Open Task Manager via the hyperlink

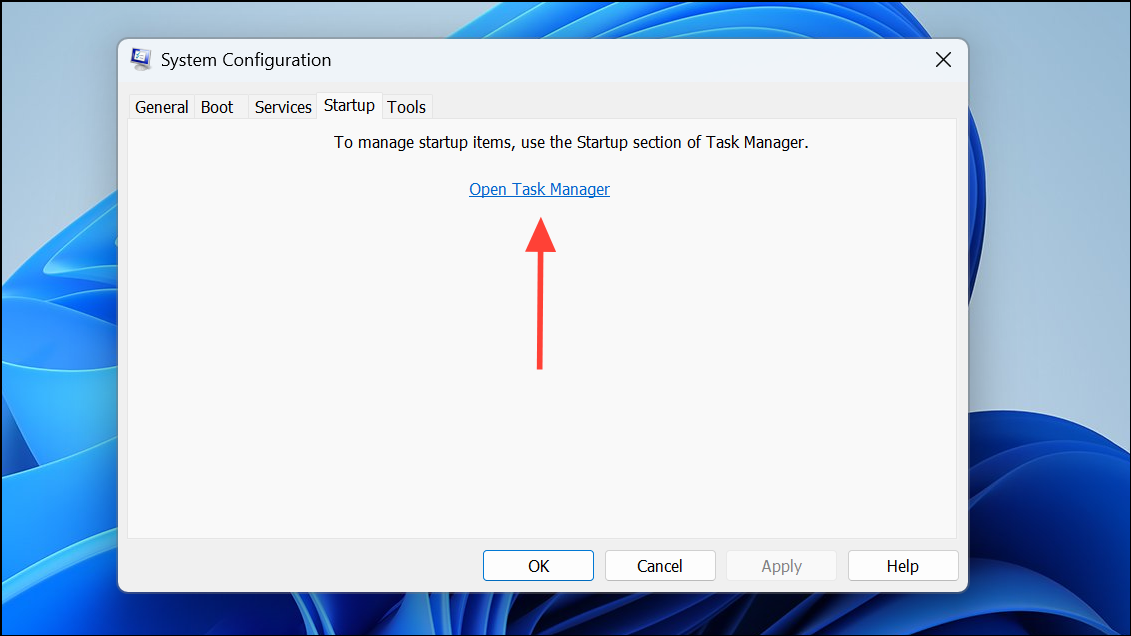coord(539,189)
